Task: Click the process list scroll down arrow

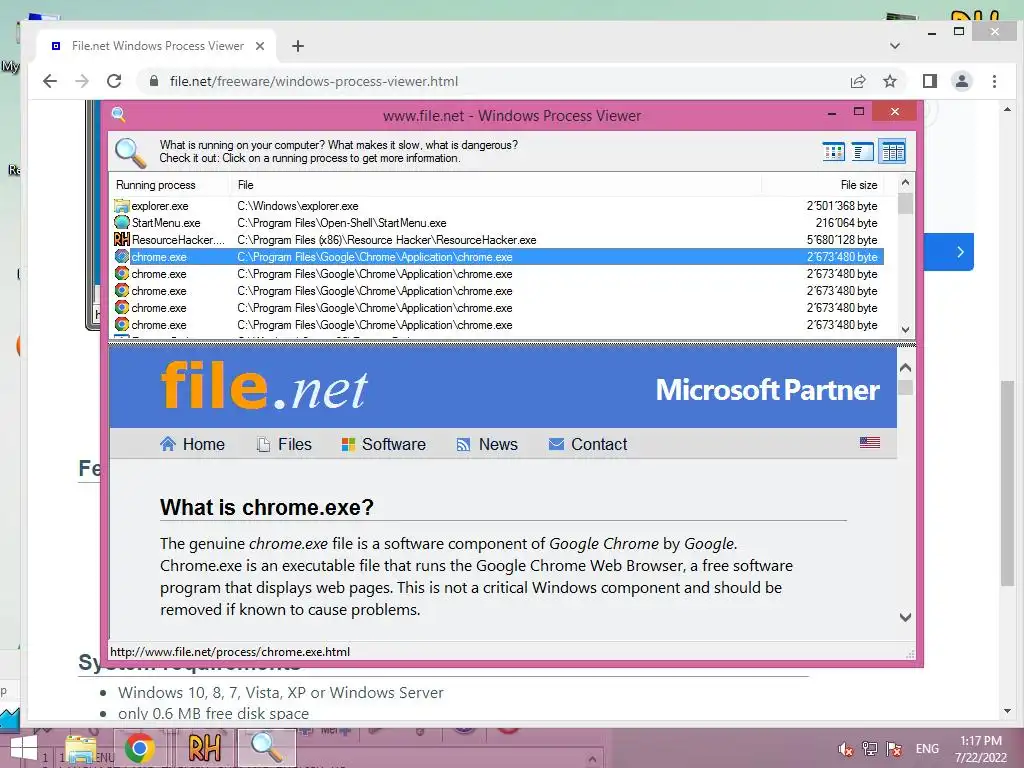Action: (905, 330)
